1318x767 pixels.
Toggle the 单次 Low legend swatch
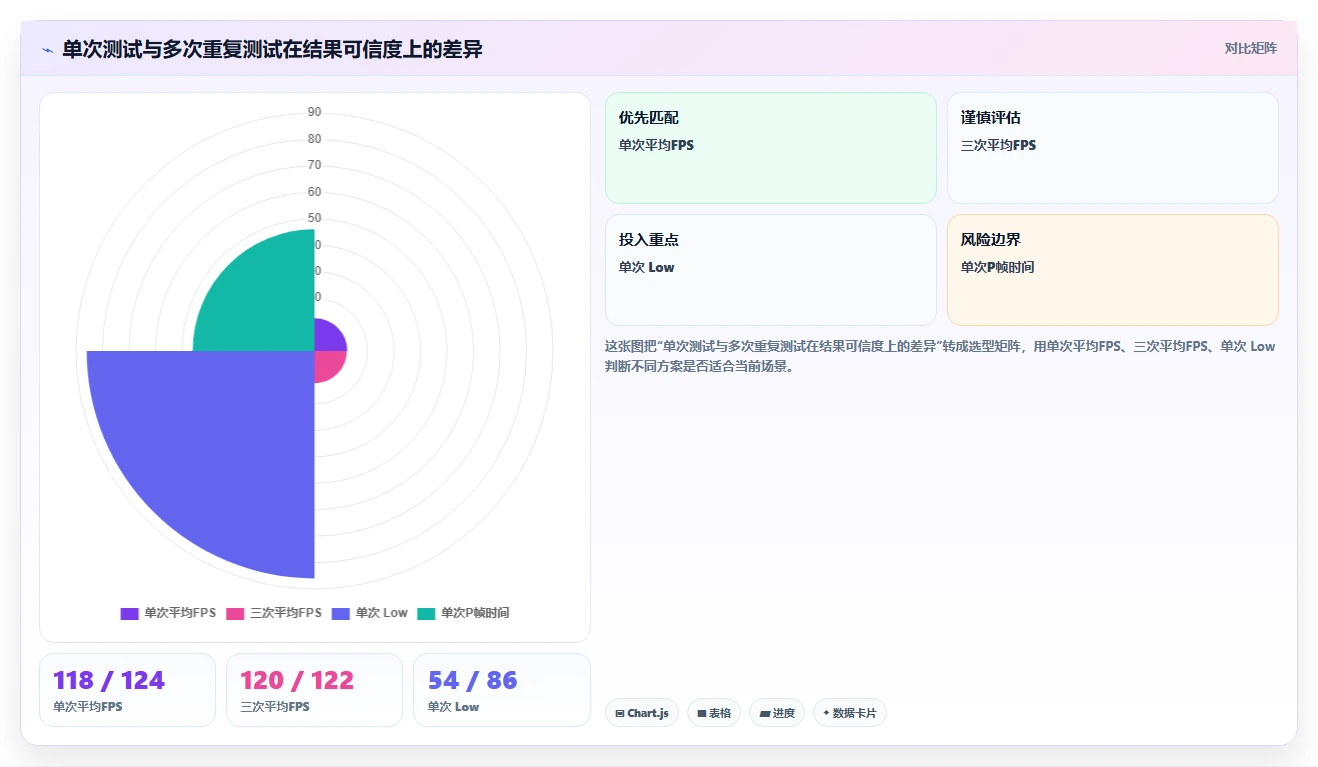pos(341,613)
